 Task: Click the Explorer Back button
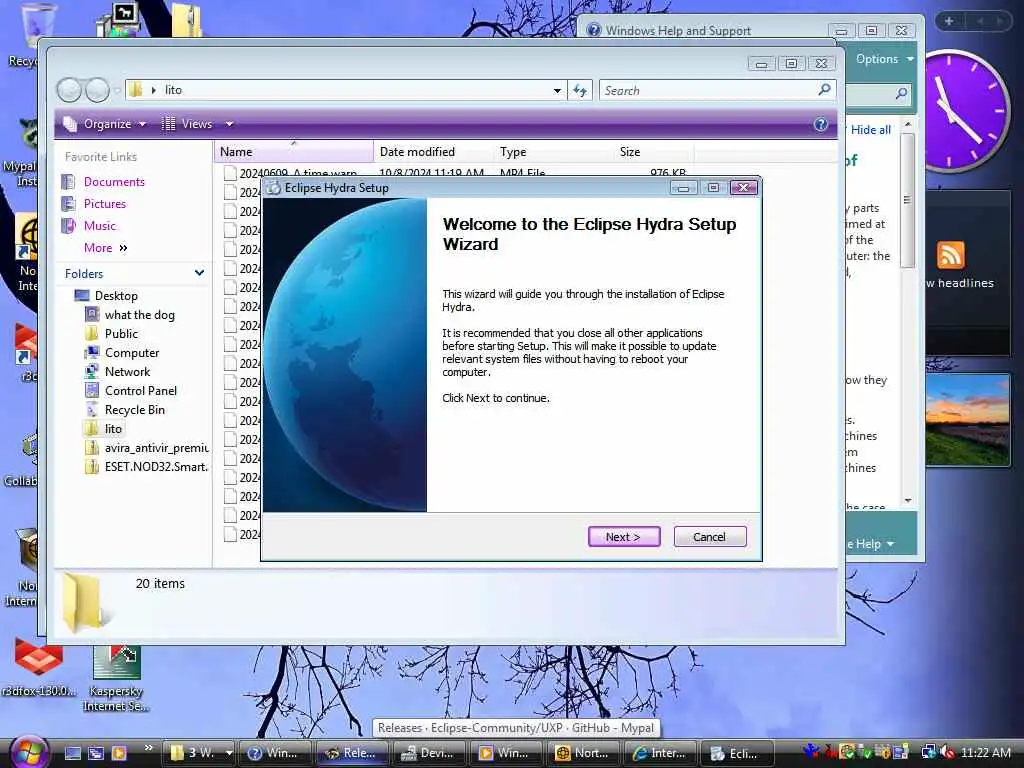pyautogui.click(x=69, y=90)
